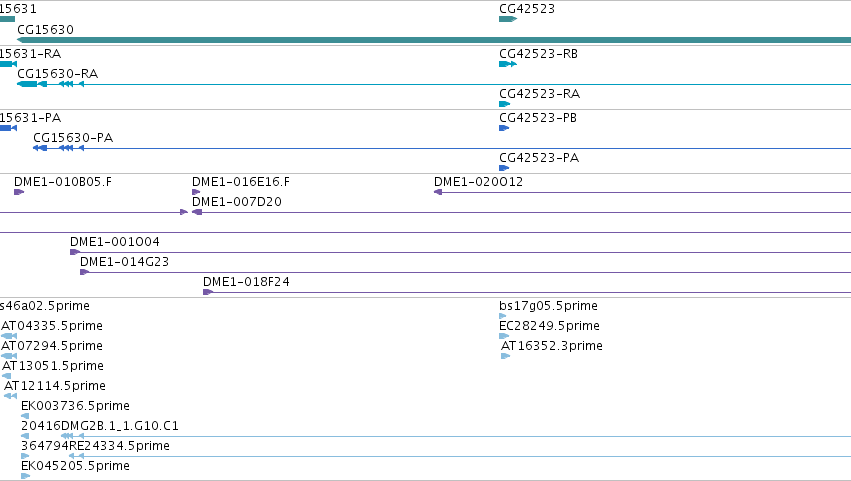Viewport: 851px width, 481px height.
Task: Click the AT16352.3prime label text
Action: (x=552, y=346)
